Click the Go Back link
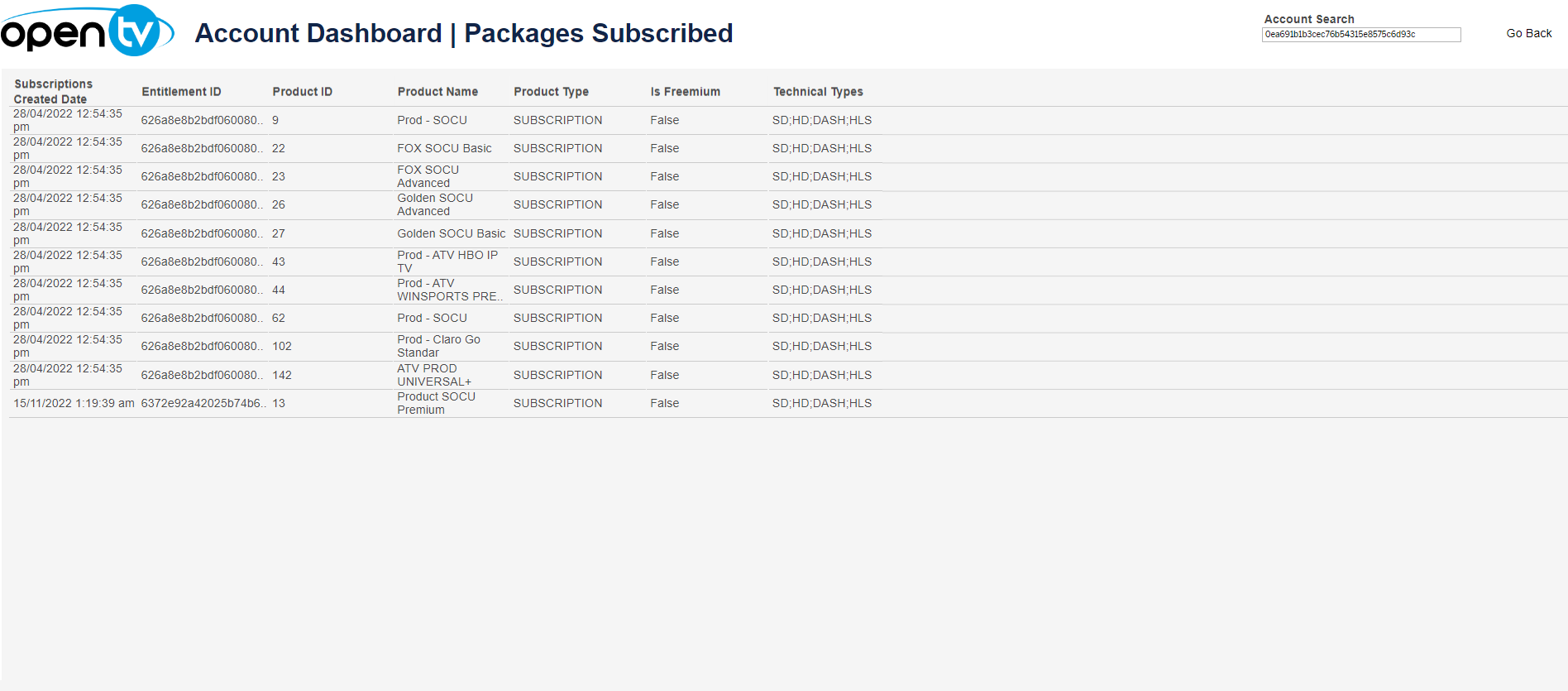This screenshot has width=1568, height=691. [1528, 34]
